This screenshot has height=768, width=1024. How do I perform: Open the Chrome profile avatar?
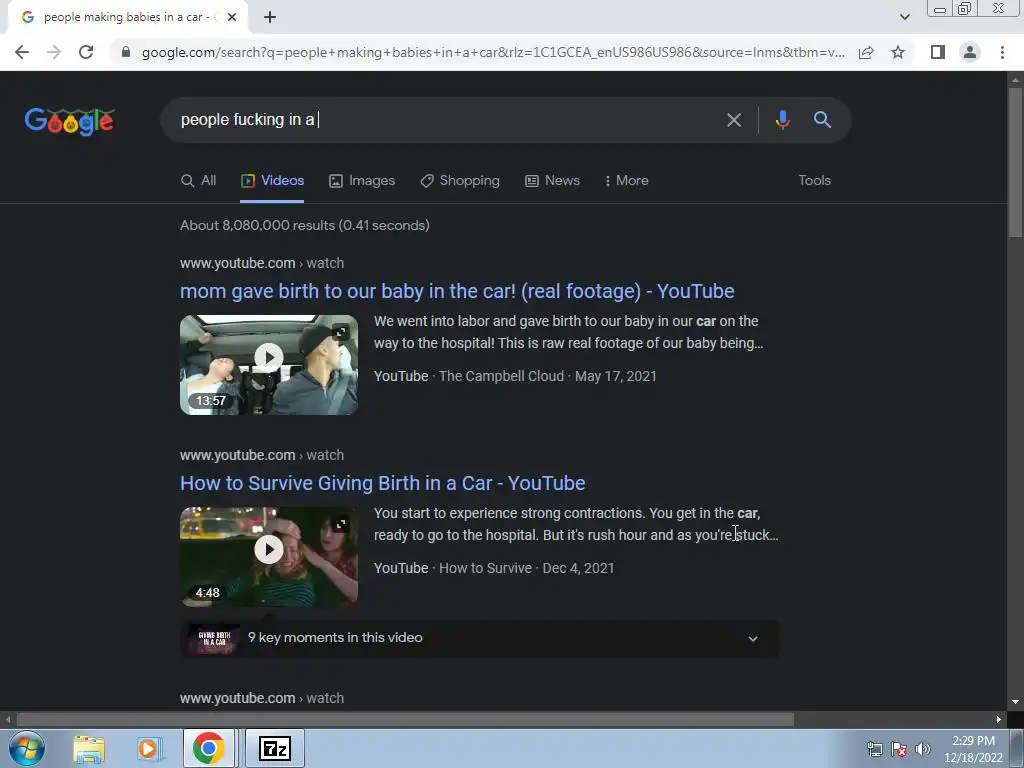pos(970,52)
